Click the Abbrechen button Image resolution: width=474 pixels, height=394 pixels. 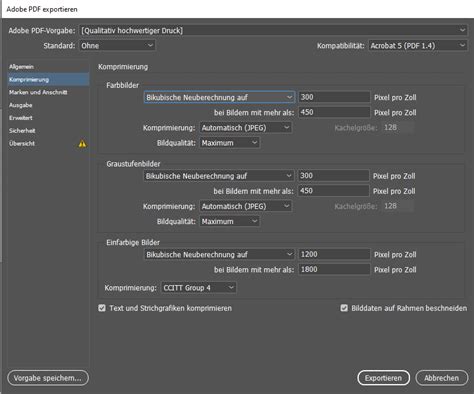click(x=442, y=378)
